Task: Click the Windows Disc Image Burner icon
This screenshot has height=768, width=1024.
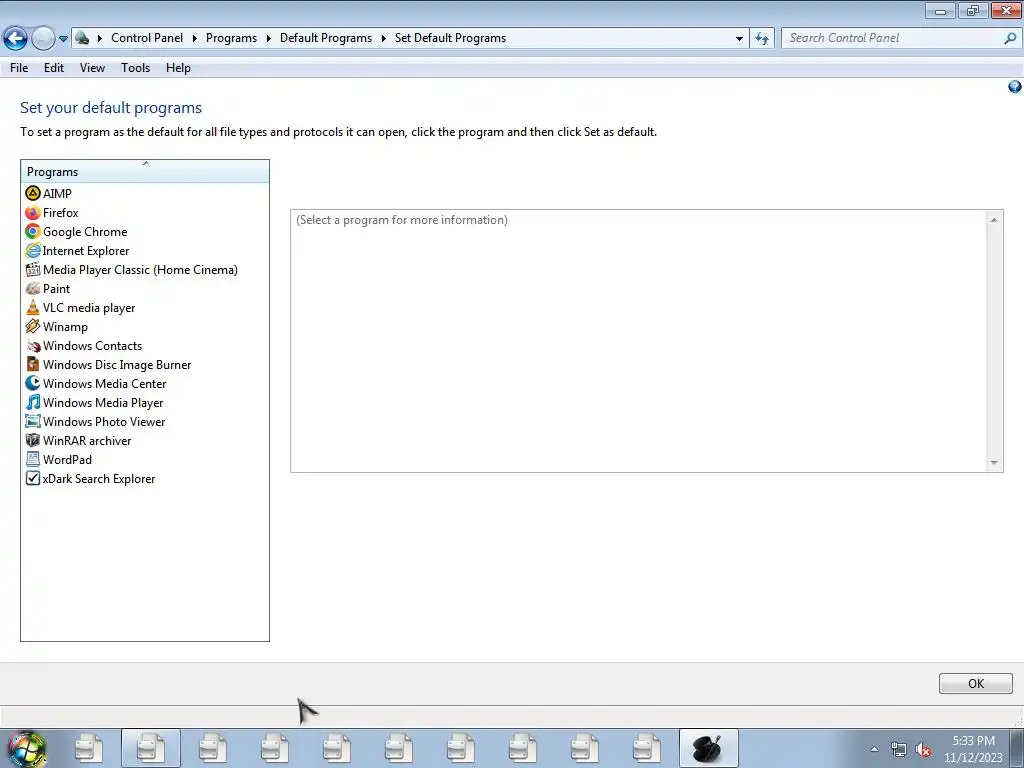Action: [33, 364]
